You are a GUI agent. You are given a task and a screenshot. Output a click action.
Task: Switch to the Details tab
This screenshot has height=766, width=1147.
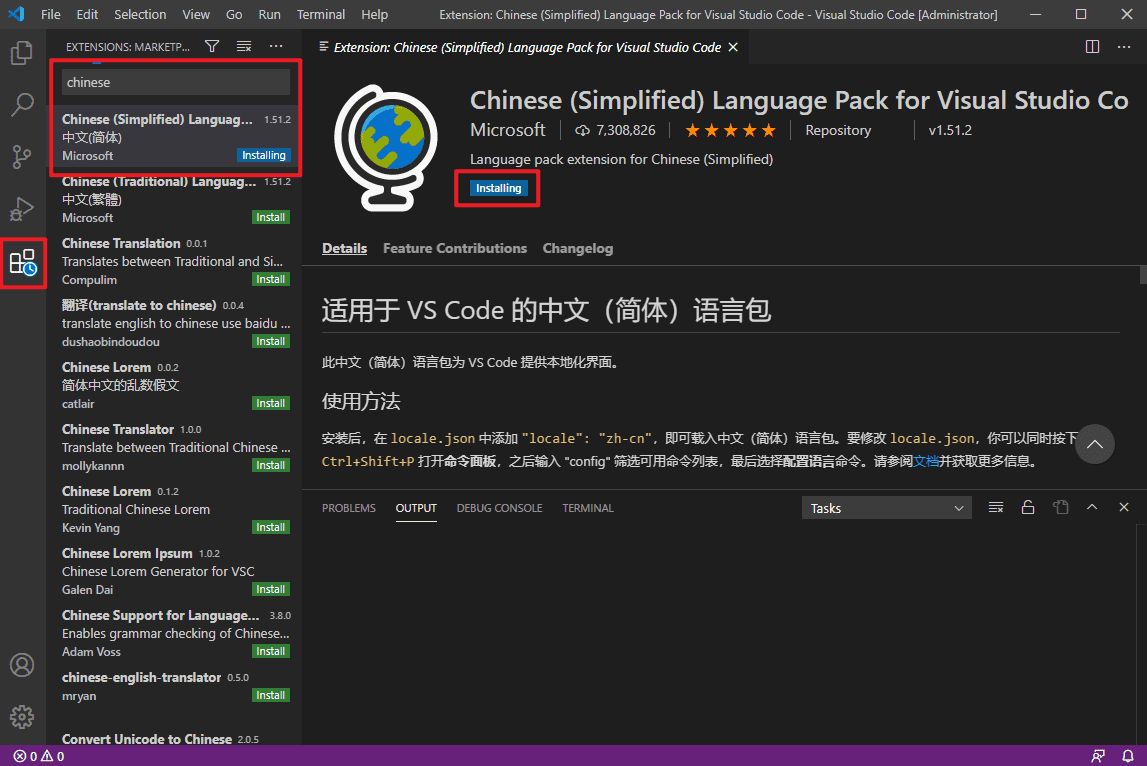pyautogui.click(x=345, y=249)
